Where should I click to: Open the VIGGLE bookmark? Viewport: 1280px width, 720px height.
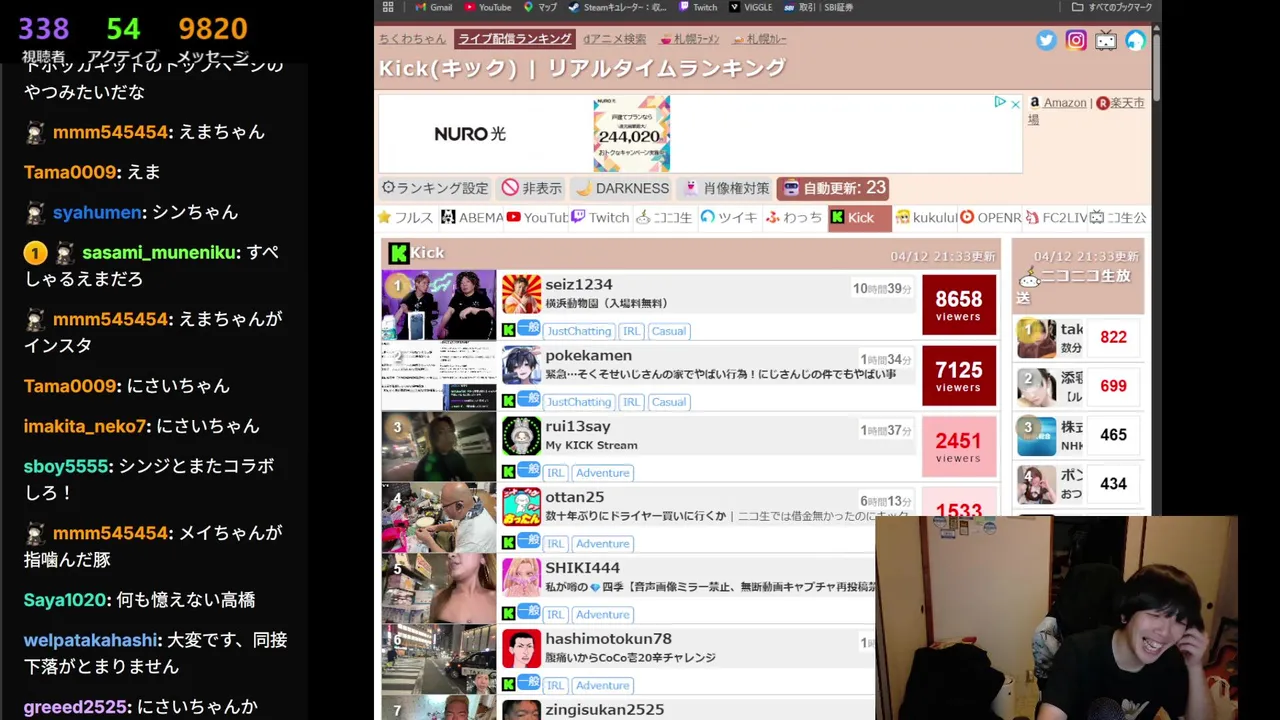[x=749, y=7]
